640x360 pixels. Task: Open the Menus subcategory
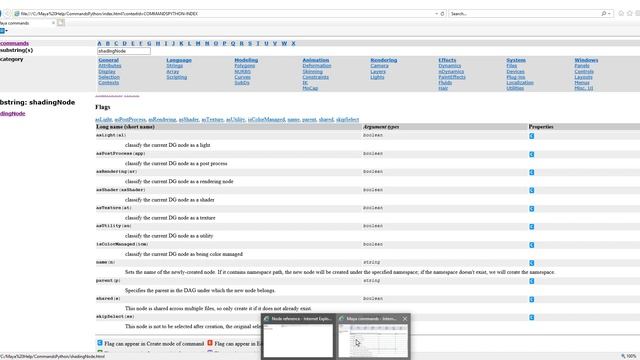click(x=582, y=83)
